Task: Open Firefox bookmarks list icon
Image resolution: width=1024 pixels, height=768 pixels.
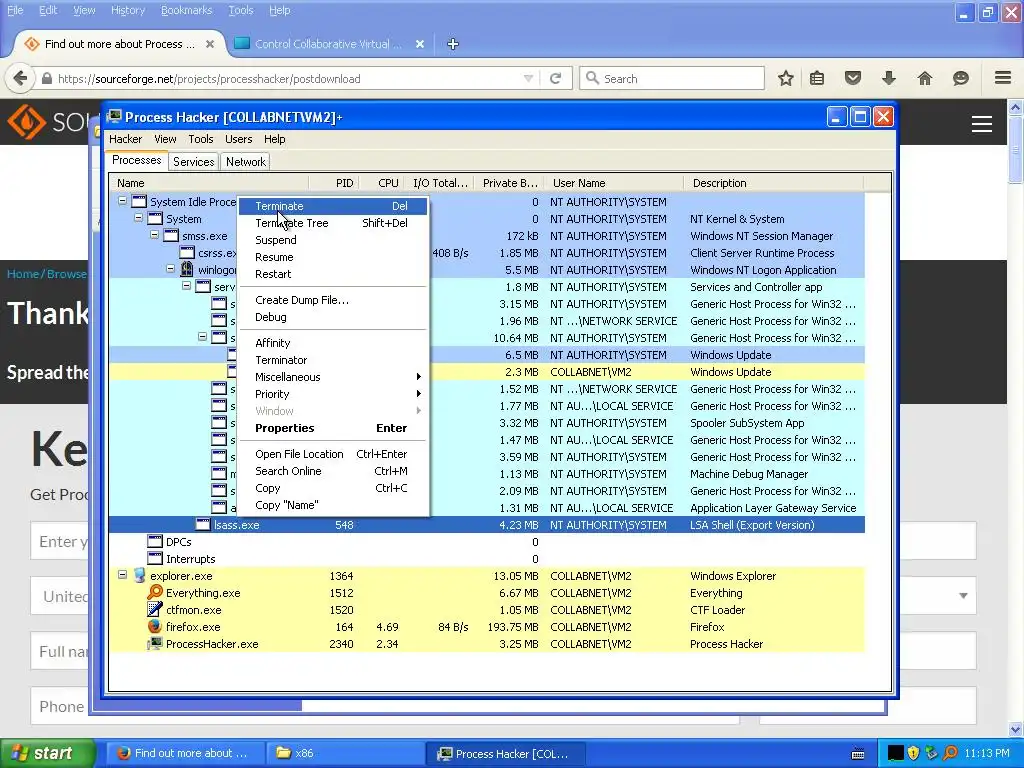Action: pos(817,78)
